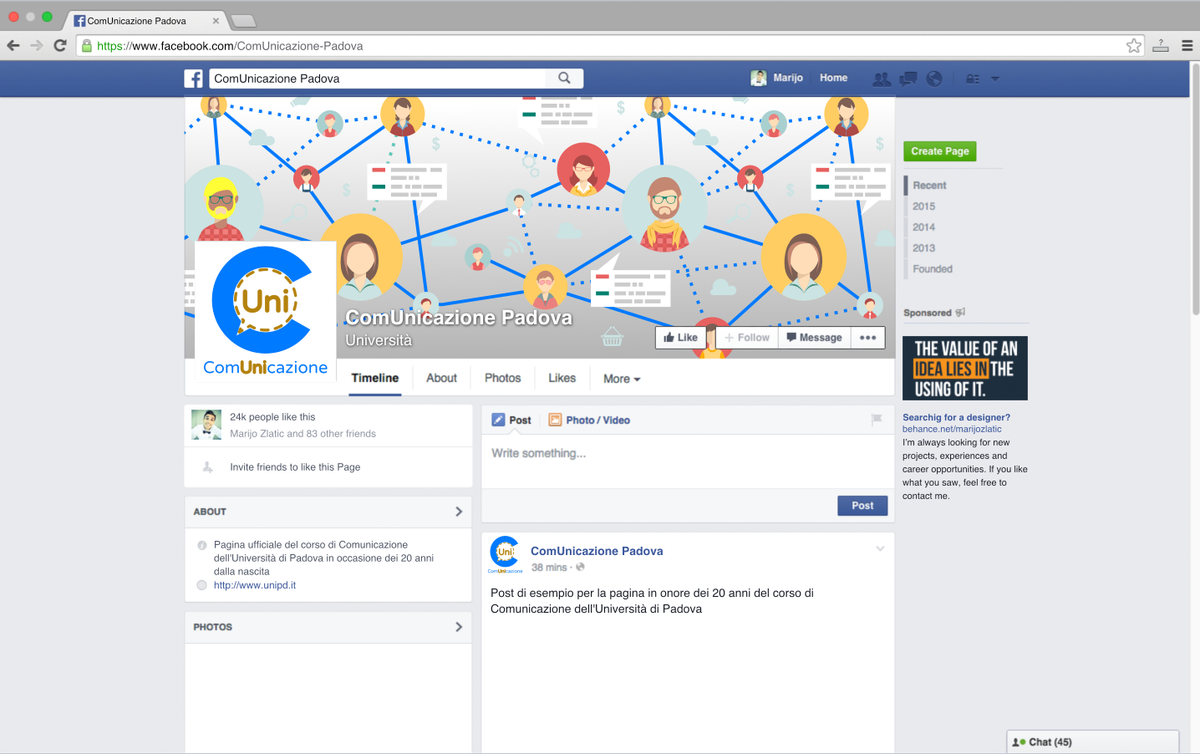
Task: Open the friend requests icon
Action: pyautogui.click(x=881, y=78)
